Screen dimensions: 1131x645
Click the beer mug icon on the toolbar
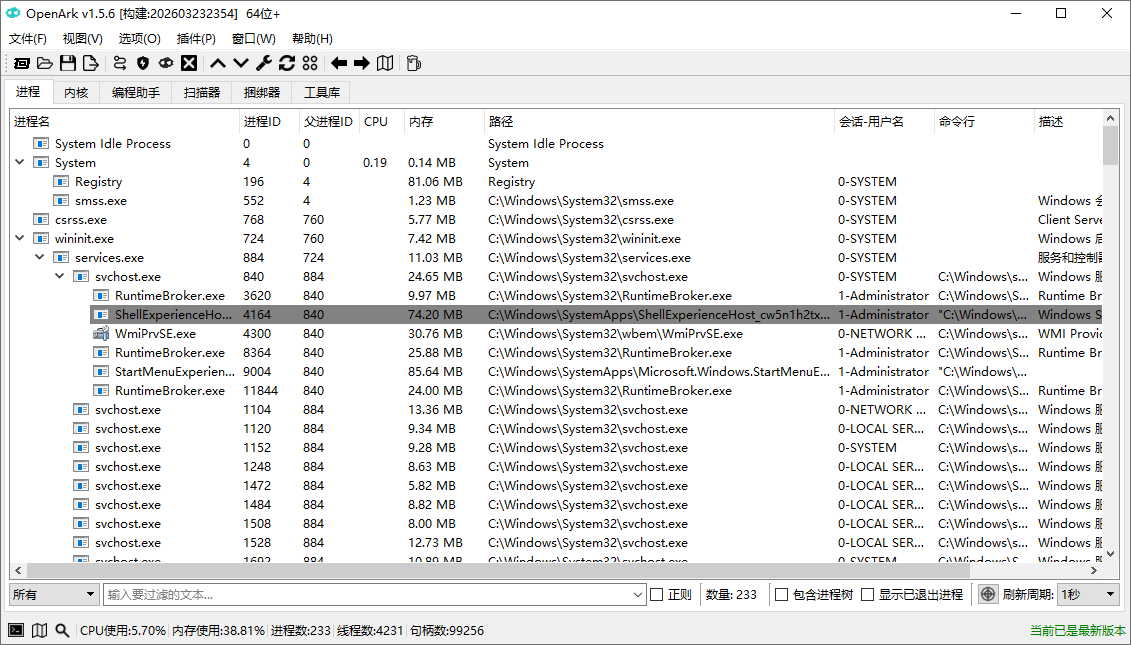coord(415,63)
